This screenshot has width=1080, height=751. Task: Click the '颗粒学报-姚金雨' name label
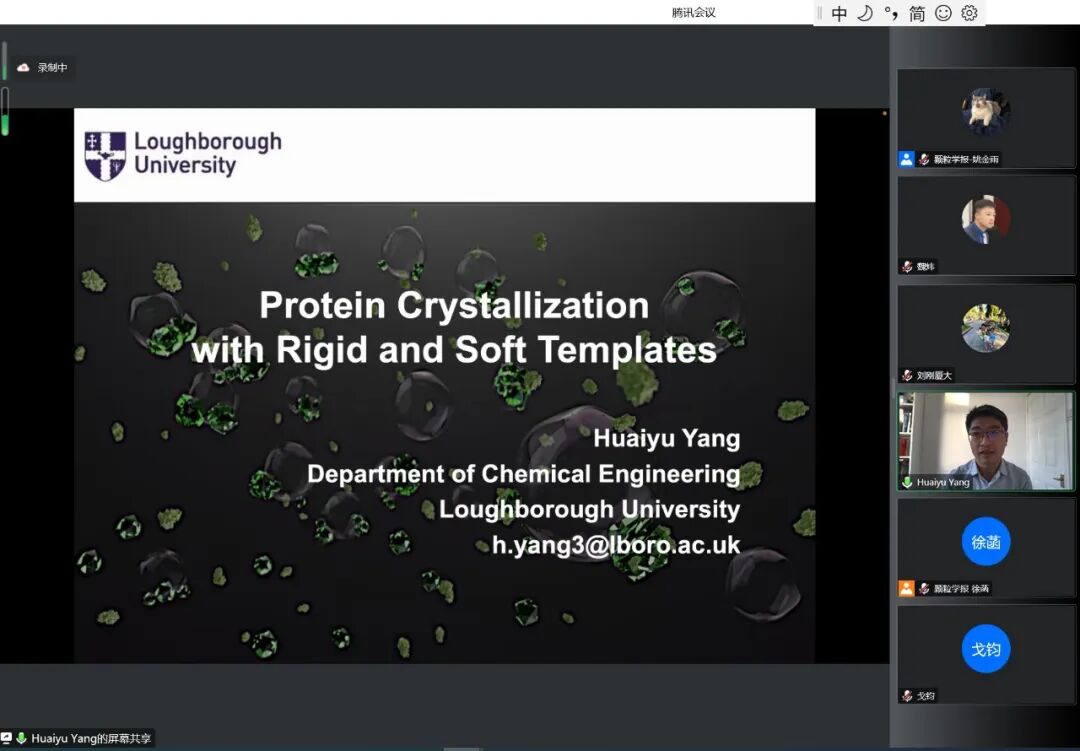coord(966,159)
